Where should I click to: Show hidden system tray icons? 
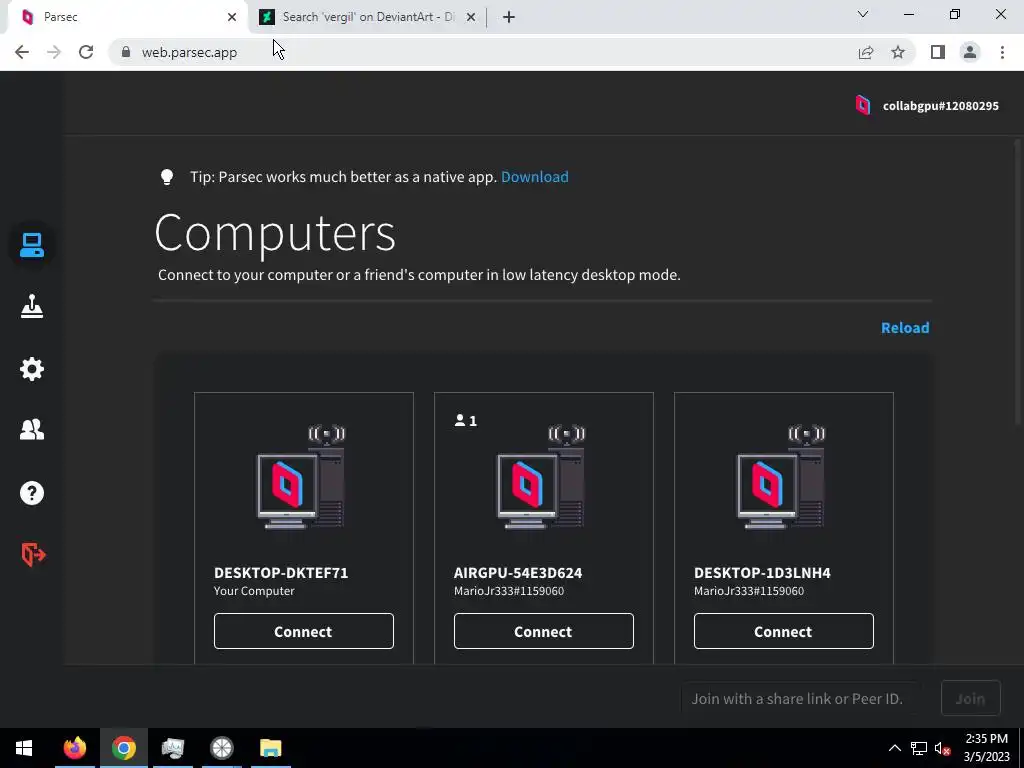(x=895, y=748)
